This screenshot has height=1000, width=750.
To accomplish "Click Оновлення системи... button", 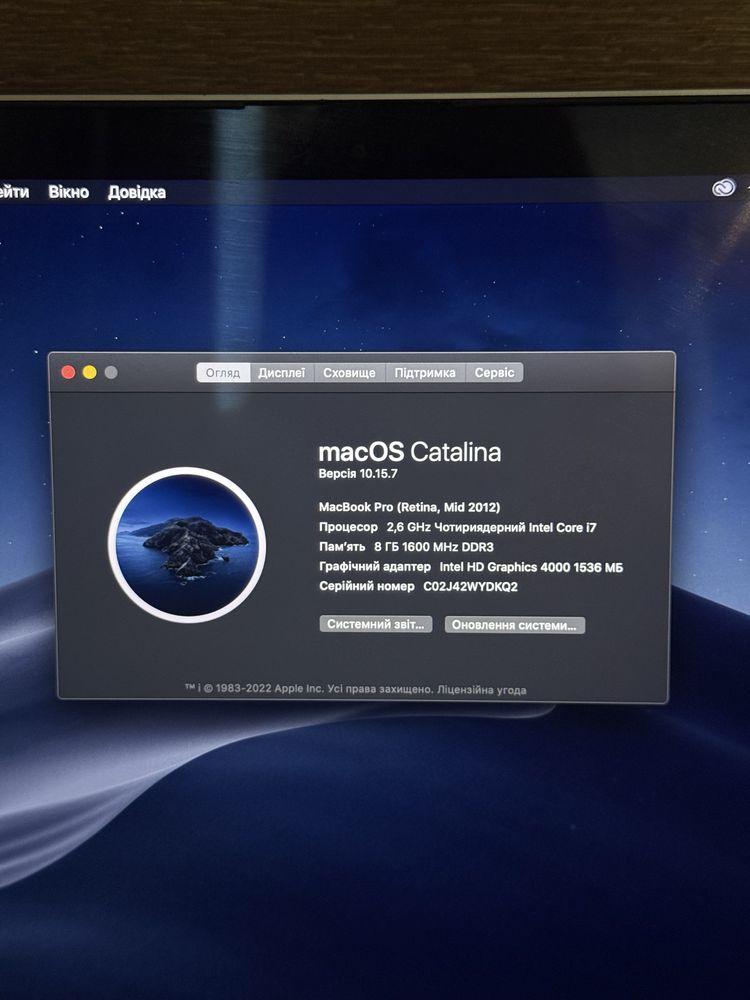I will pyautogui.click(x=515, y=625).
